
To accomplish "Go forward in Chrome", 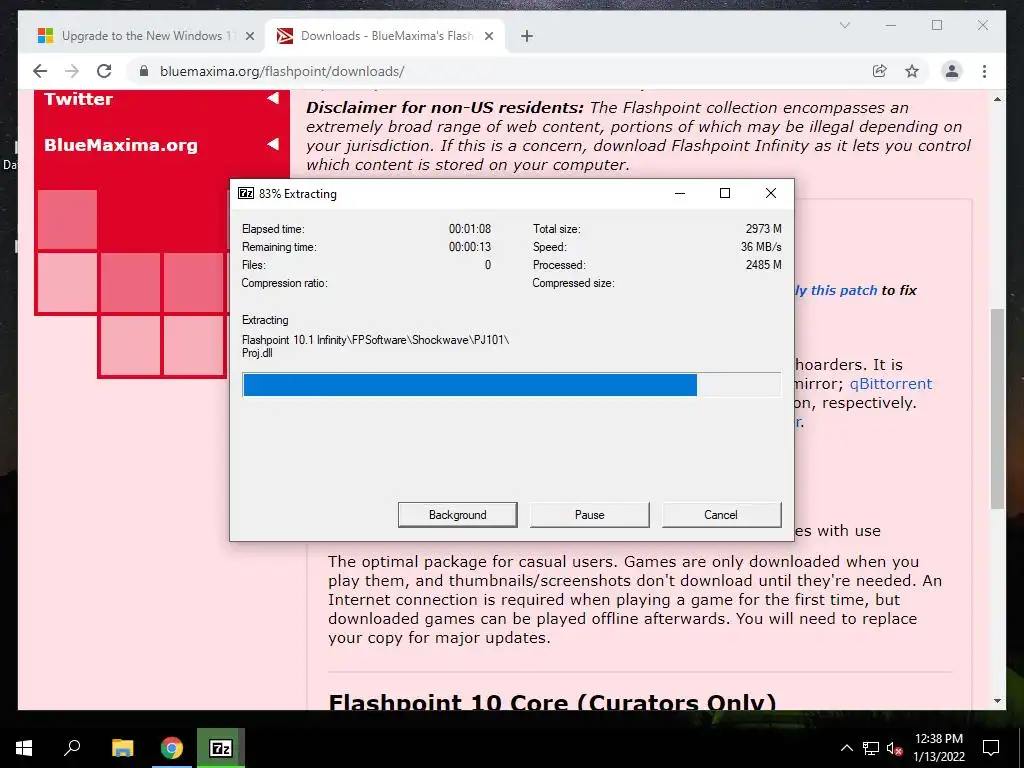I will [72, 71].
